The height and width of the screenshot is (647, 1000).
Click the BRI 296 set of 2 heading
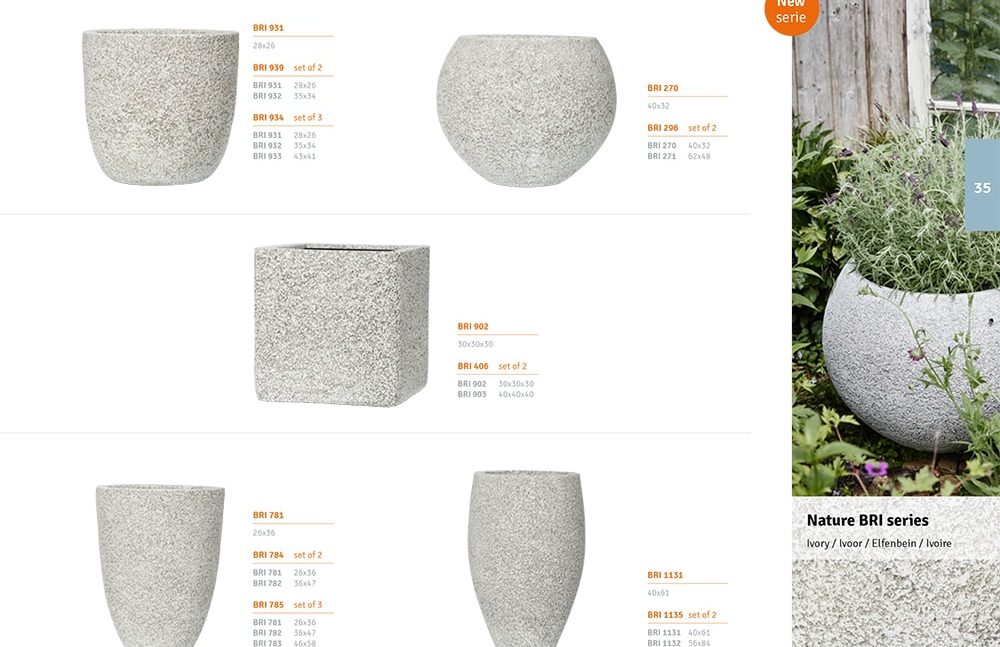[682, 128]
